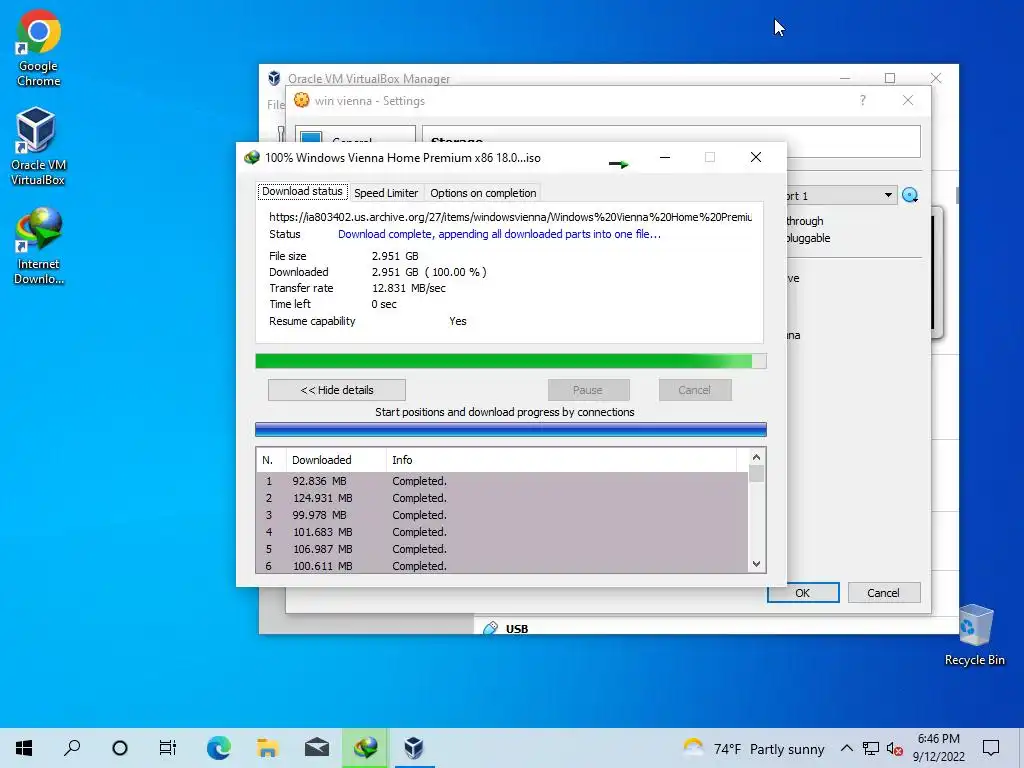Viewport: 1024px width, 768px height.
Task: Click the optical disk chooser icon in Settings
Action: tap(910, 195)
